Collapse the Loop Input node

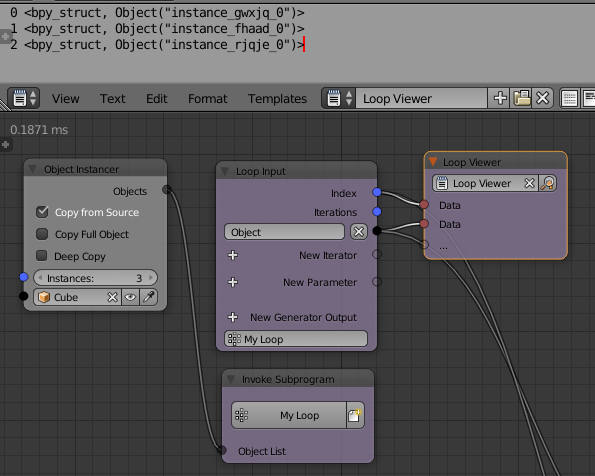tap(225, 171)
